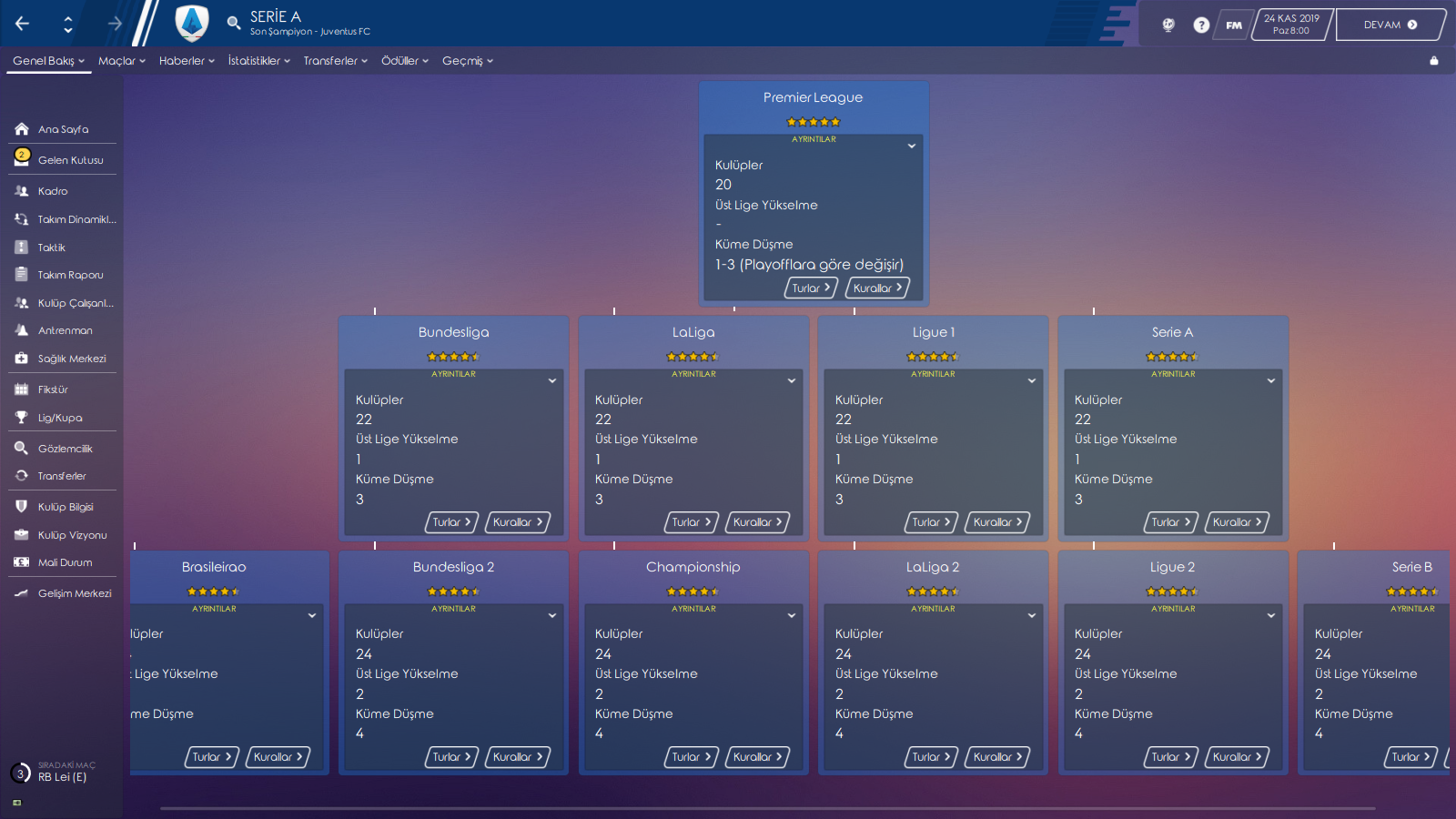Go forward with the right arrow
This screenshot has width=1456, height=819.
click(115, 24)
